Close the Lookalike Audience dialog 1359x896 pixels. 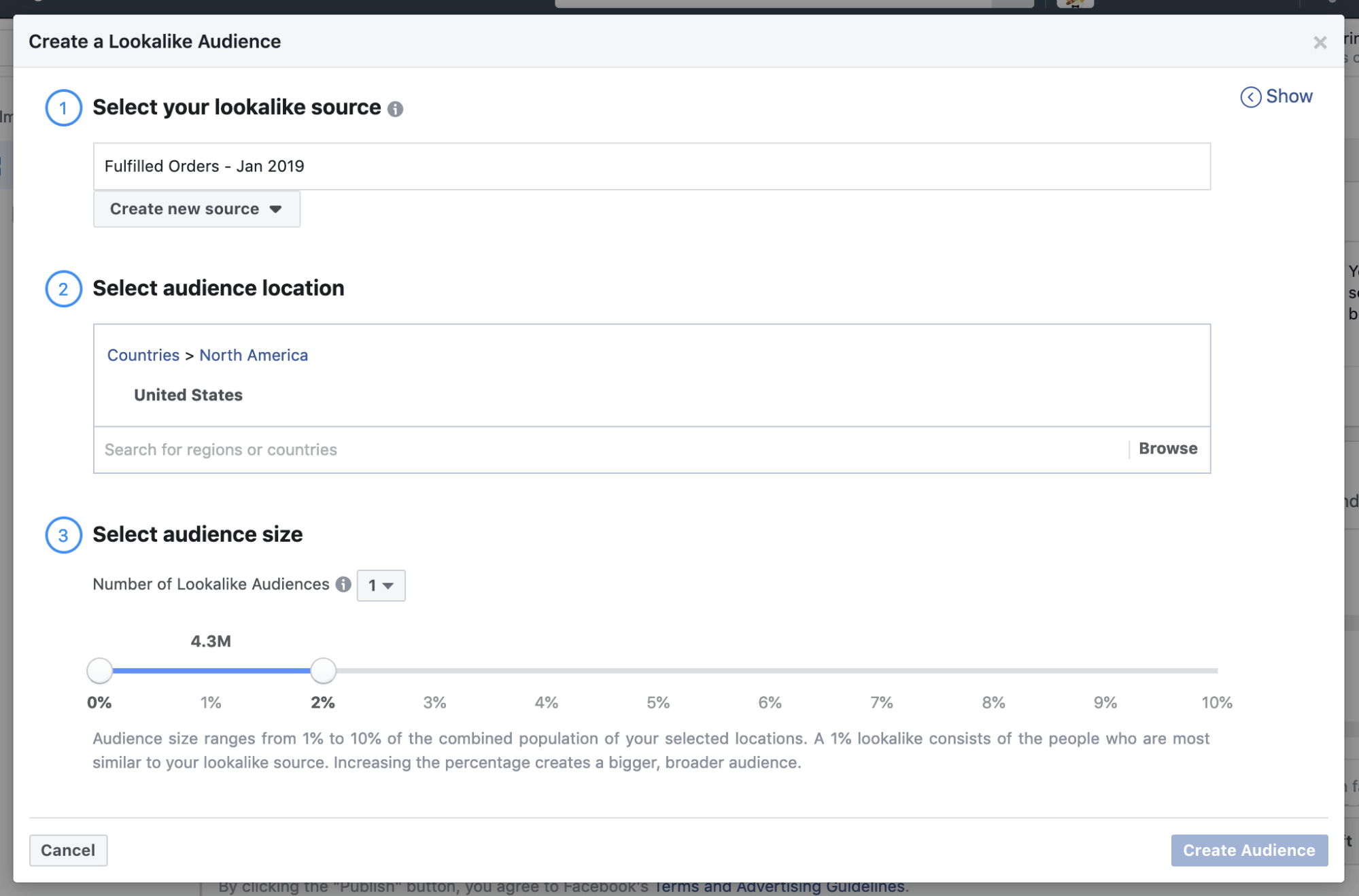pos(1320,43)
